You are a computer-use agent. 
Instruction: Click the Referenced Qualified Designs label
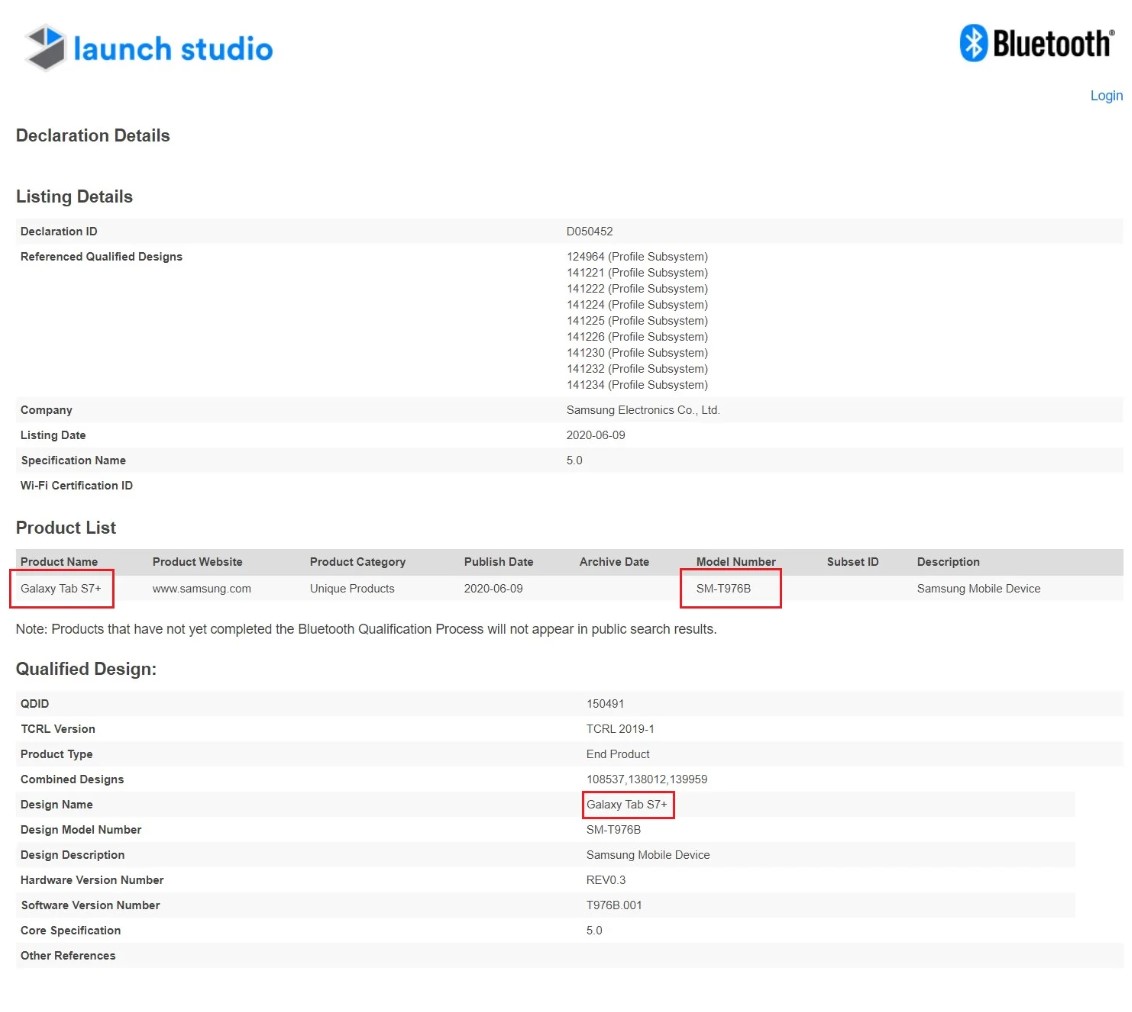pos(101,257)
